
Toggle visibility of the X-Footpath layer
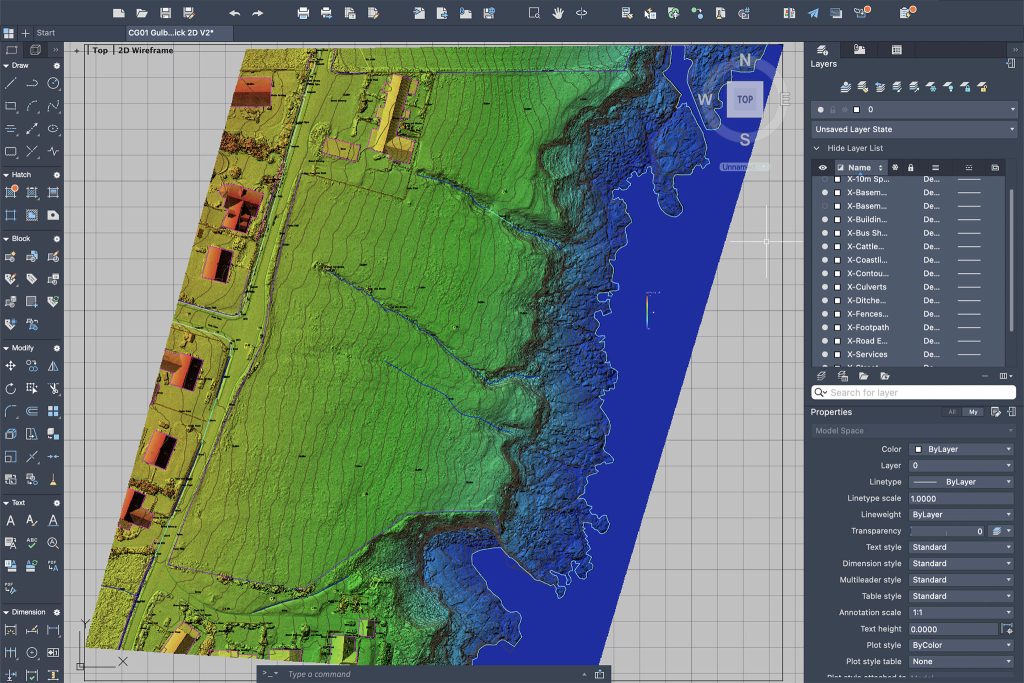click(825, 327)
